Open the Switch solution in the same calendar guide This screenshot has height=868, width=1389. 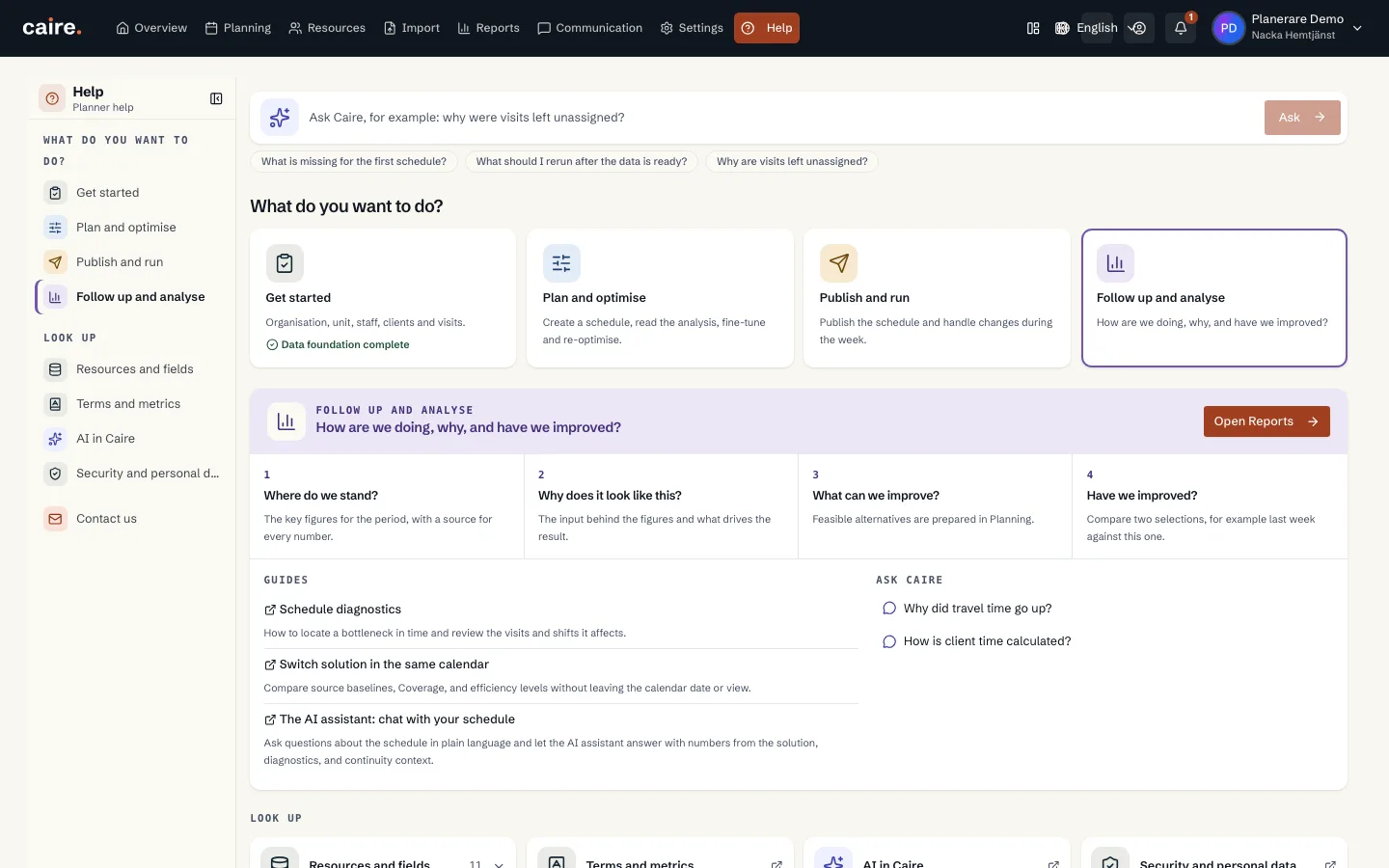[x=376, y=665]
